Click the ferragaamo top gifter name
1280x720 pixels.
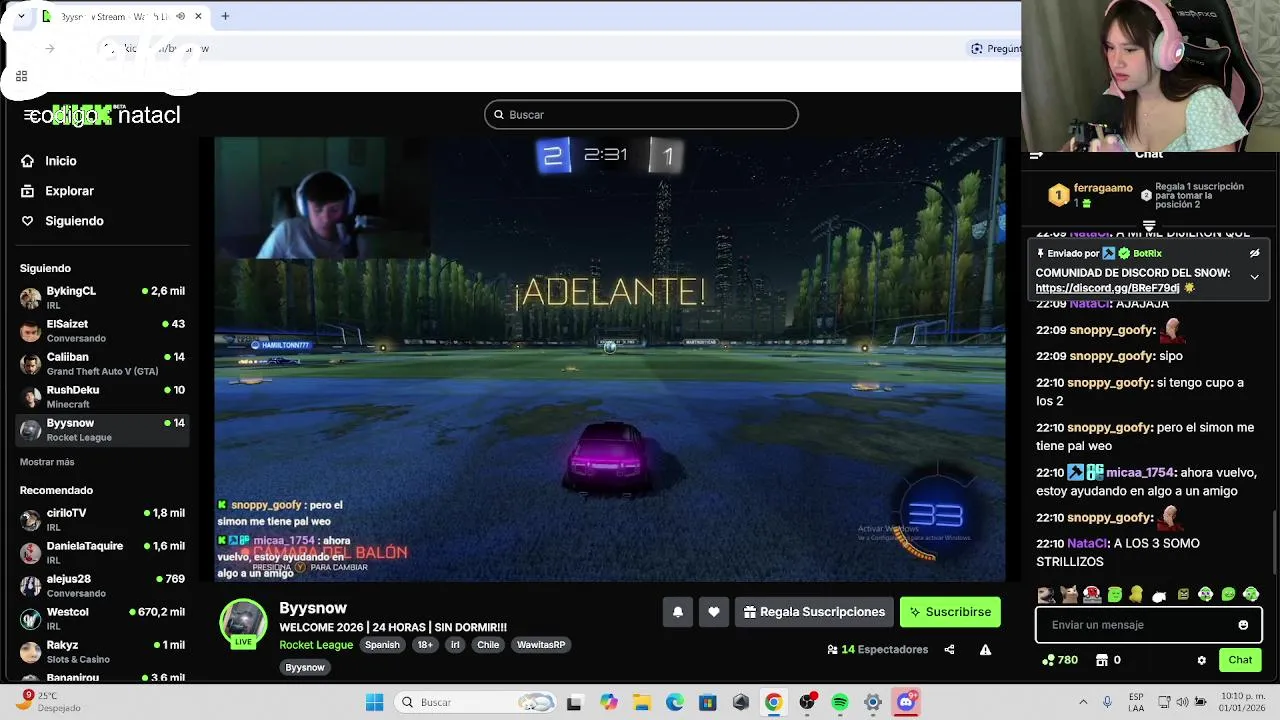pyautogui.click(x=1103, y=188)
